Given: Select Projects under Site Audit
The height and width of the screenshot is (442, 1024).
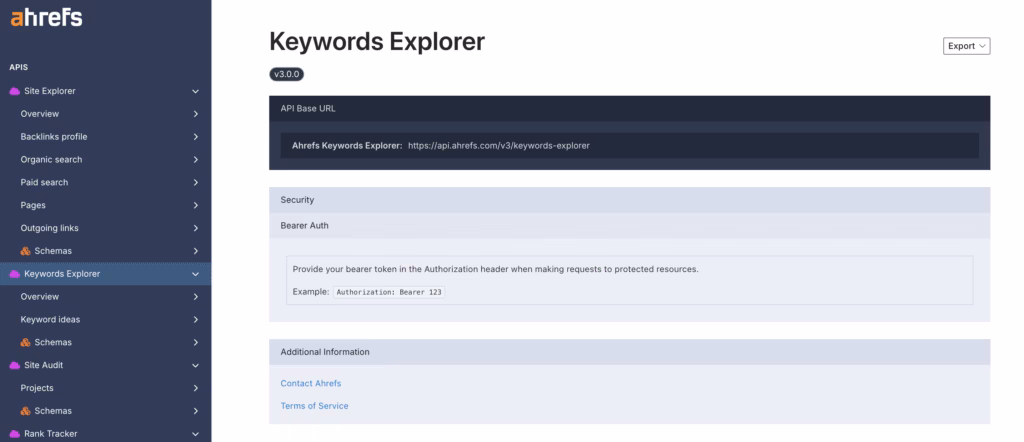Looking at the screenshot, I should coord(37,388).
